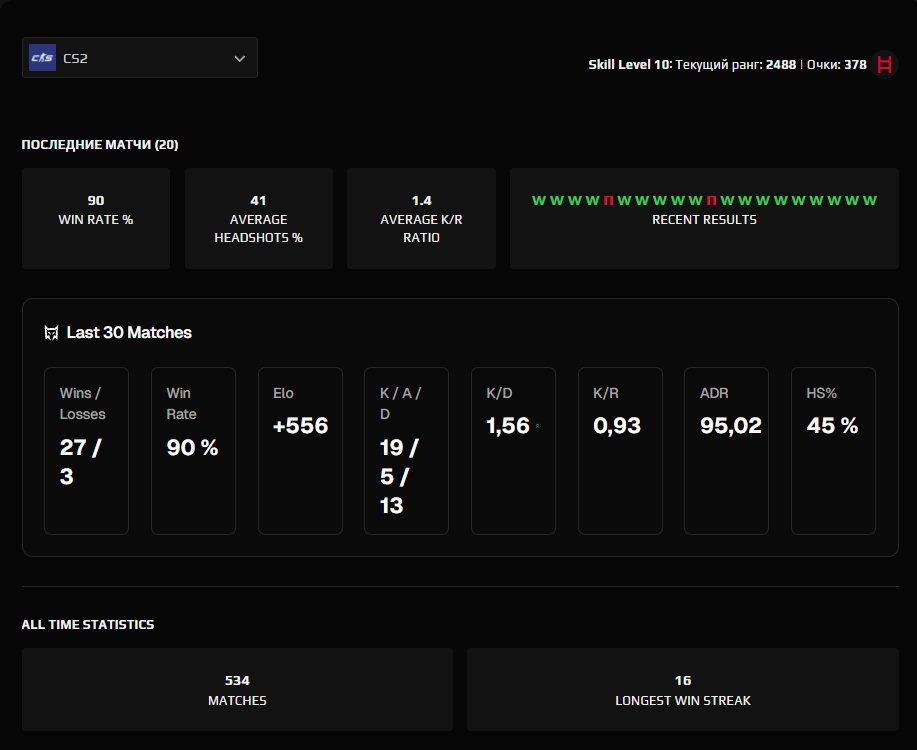Click the Longest Win Streak tile
The image size is (917, 750).
point(682,689)
